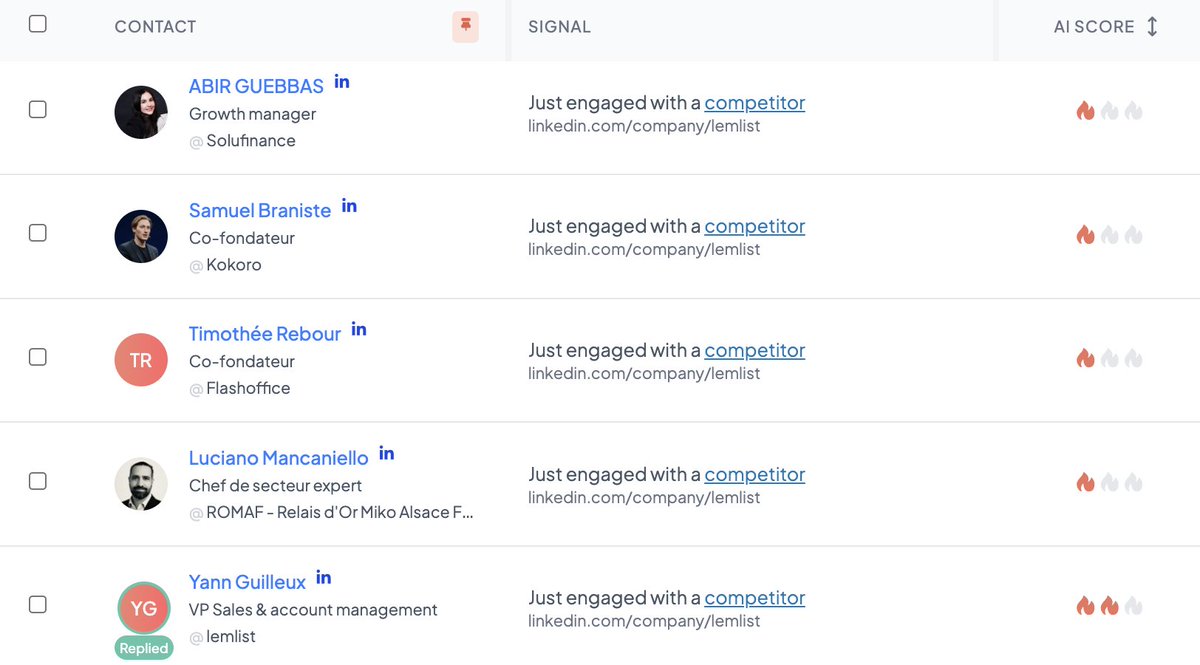Open Timothée Rebour contact name
The image size is (1200, 665).
point(265,334)
